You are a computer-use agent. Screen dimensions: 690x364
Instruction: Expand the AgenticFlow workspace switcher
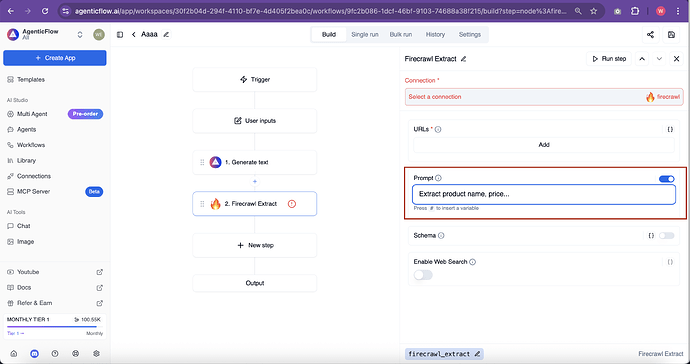(x=80, y=34)
